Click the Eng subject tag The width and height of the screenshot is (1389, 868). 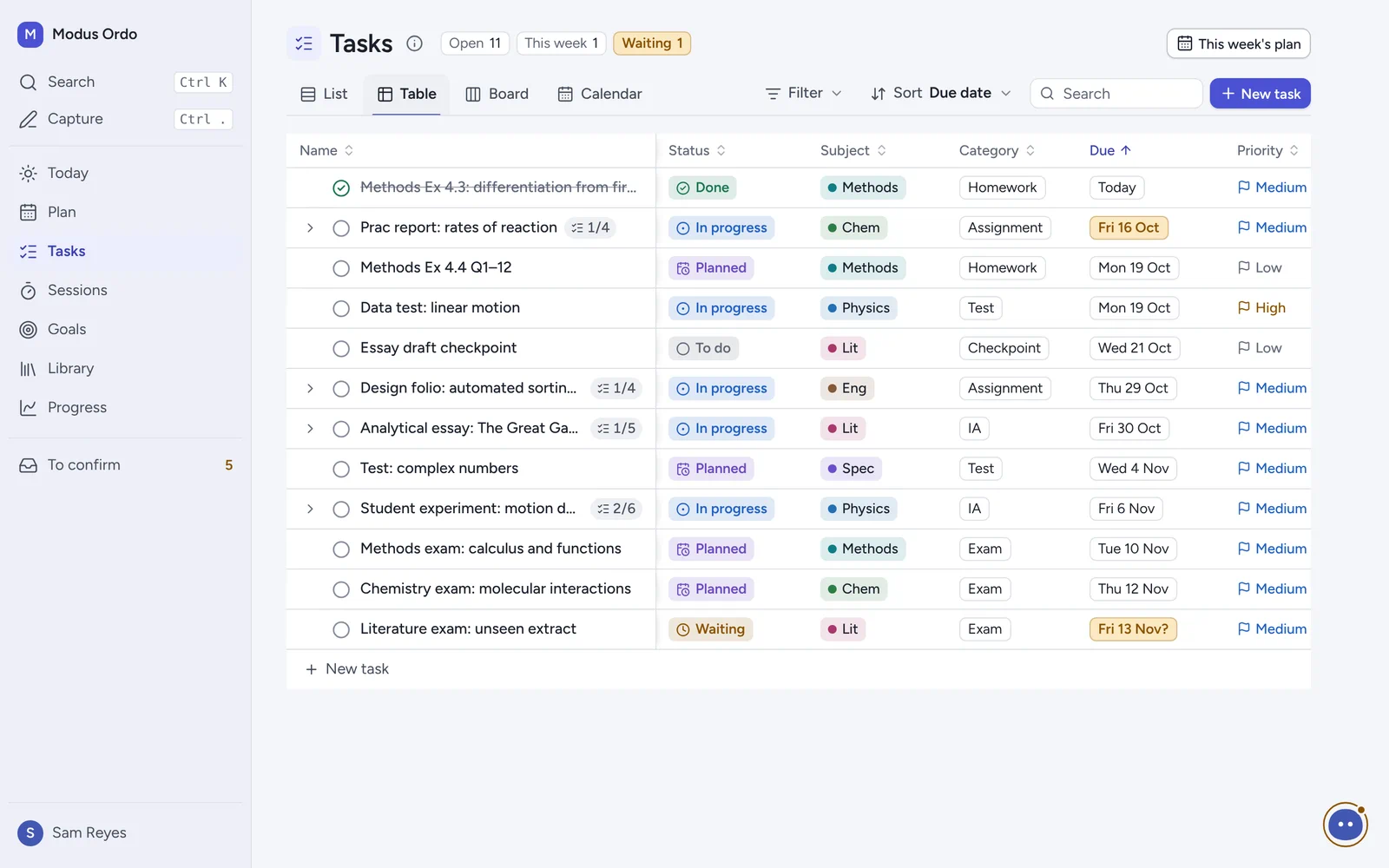tap(847, 388)
